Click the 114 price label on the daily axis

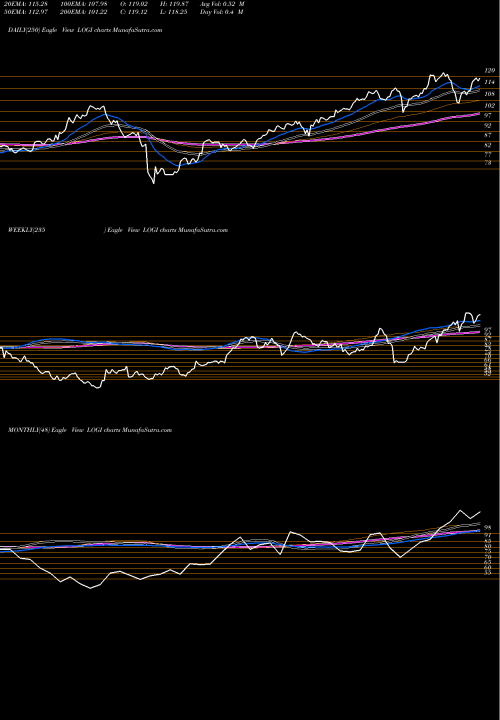pos(490,82)
